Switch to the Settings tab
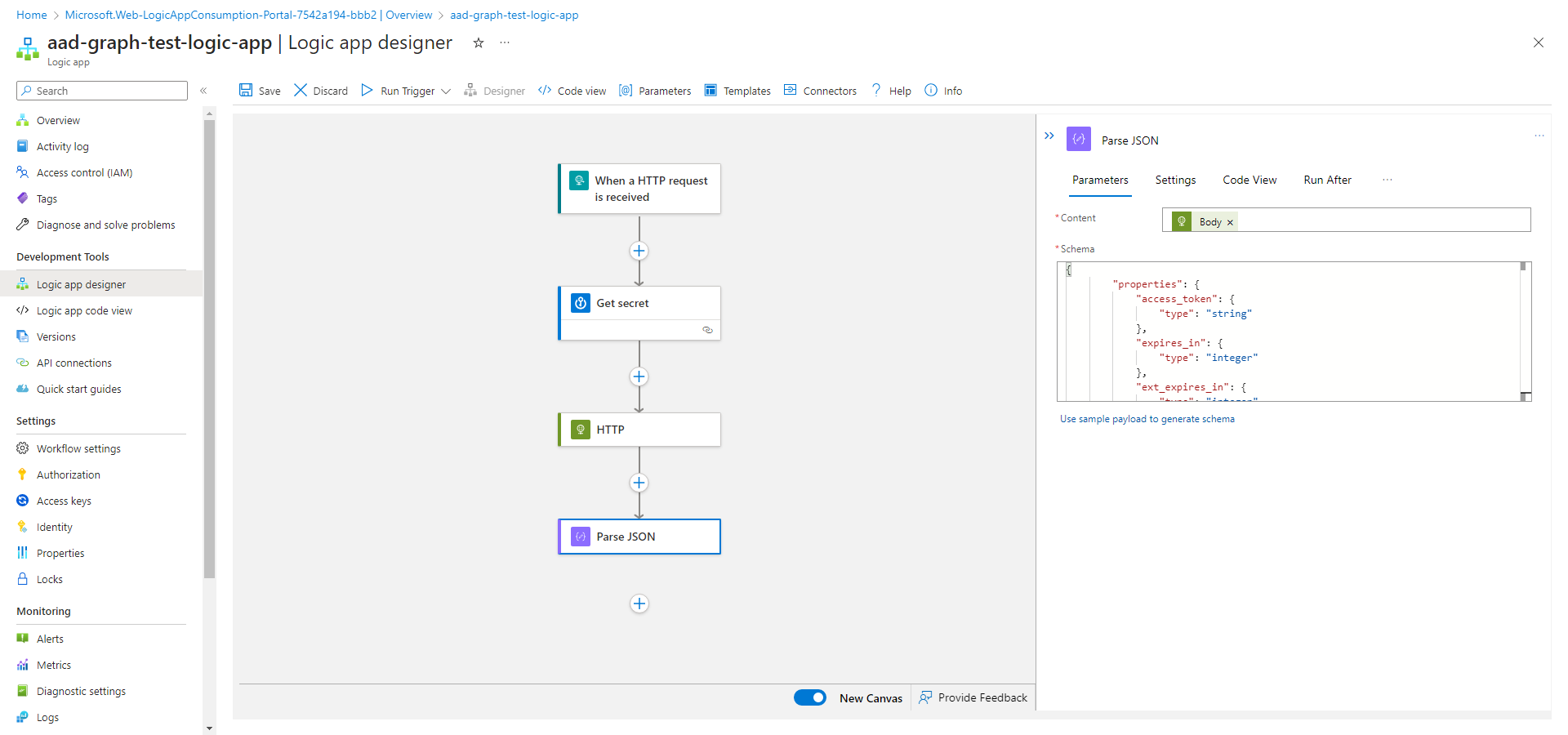 pos(1175,180)
